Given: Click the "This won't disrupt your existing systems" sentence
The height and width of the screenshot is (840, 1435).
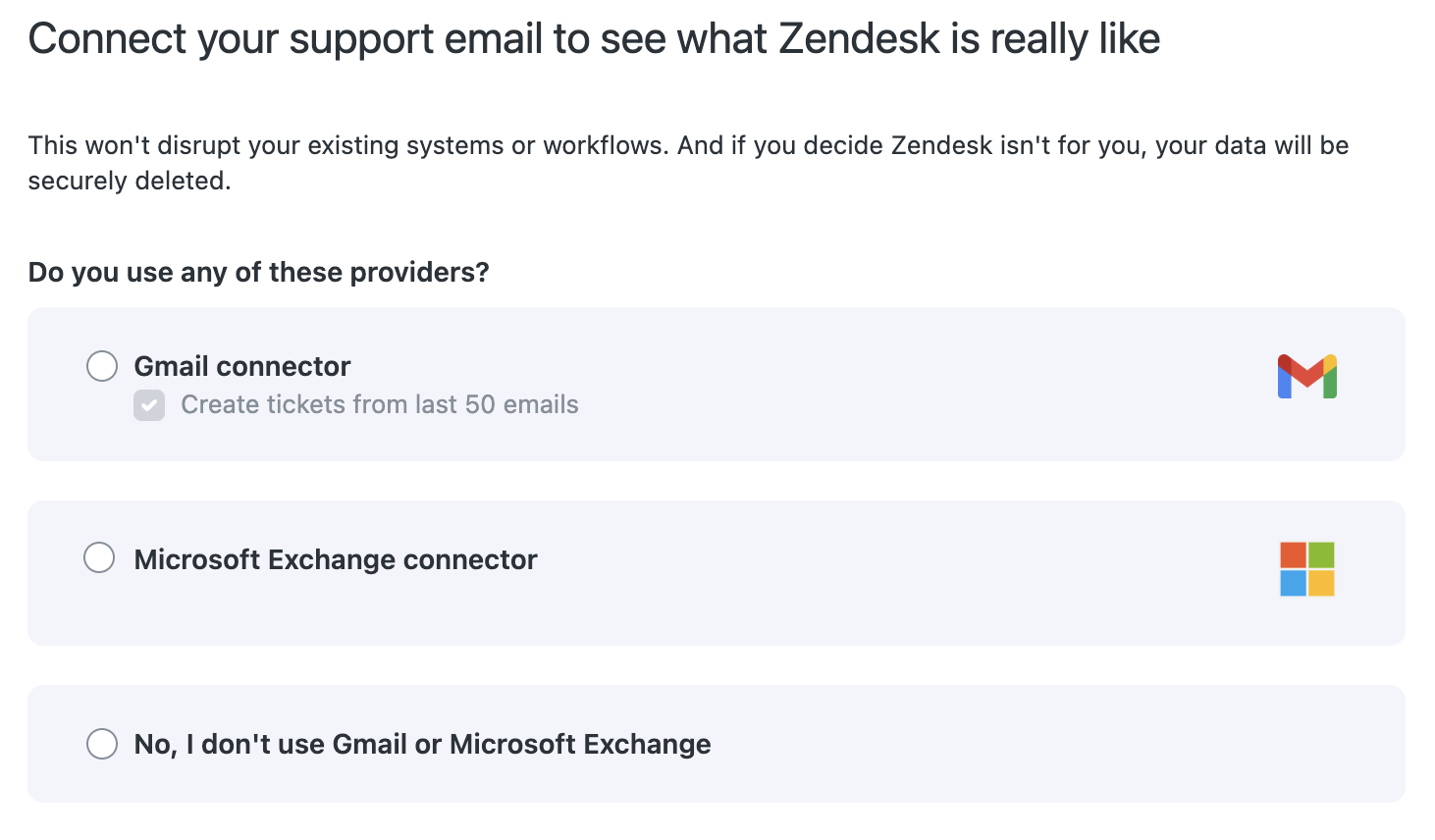Looking at the screenshot, I should coord(348,145).
